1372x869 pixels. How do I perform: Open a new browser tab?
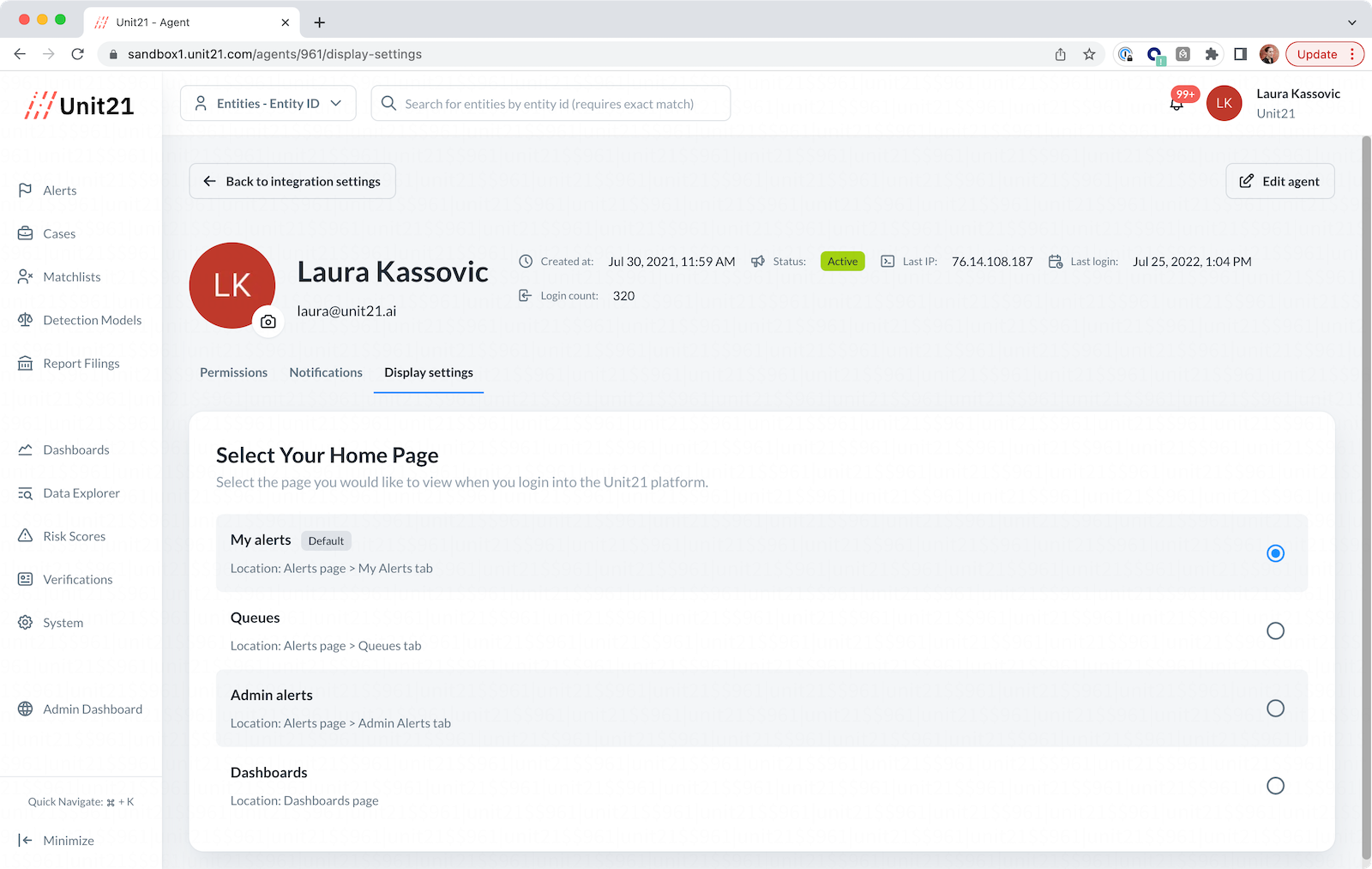pos(320,22)
